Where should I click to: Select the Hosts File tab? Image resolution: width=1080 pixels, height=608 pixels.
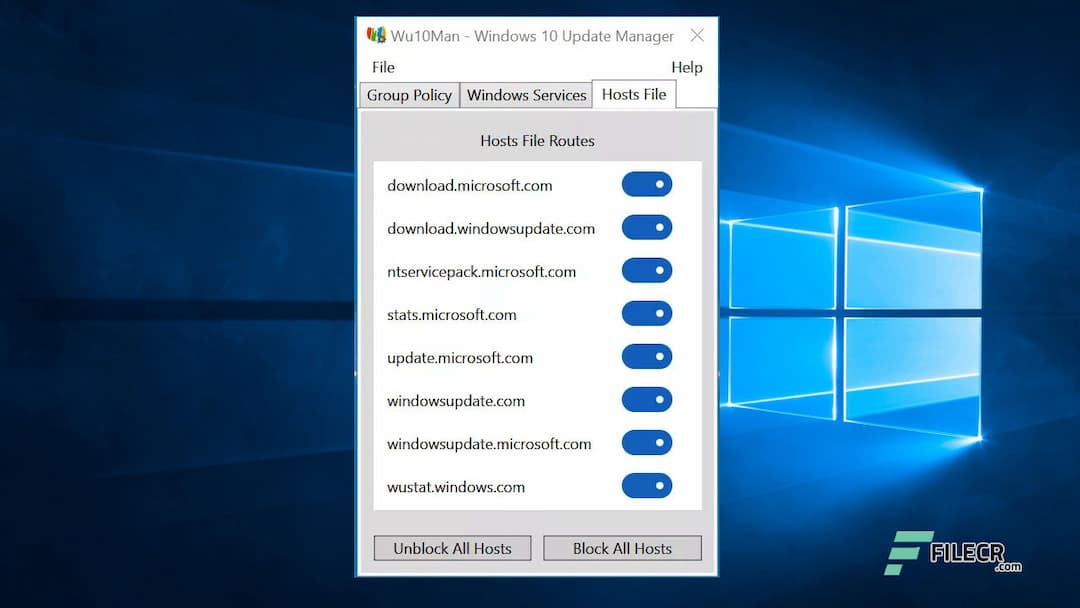[634, 94]
